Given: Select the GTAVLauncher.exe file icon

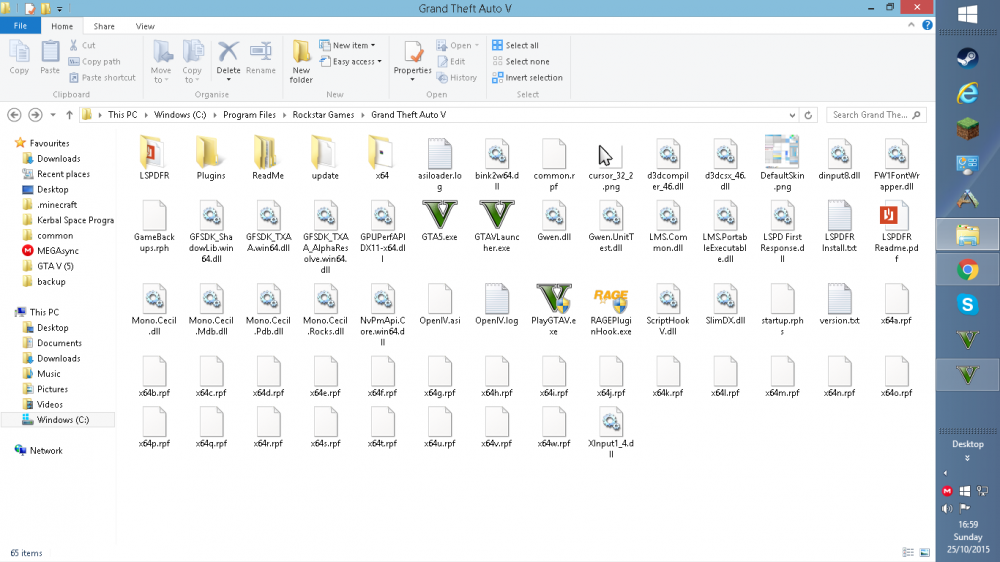Looking at the screenshot, I should pyautogui.click(x=496, y=216).
